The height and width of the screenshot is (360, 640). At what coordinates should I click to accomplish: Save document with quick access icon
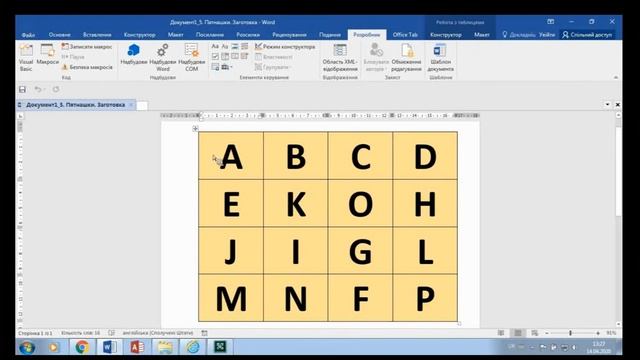[x=22, y=89]
